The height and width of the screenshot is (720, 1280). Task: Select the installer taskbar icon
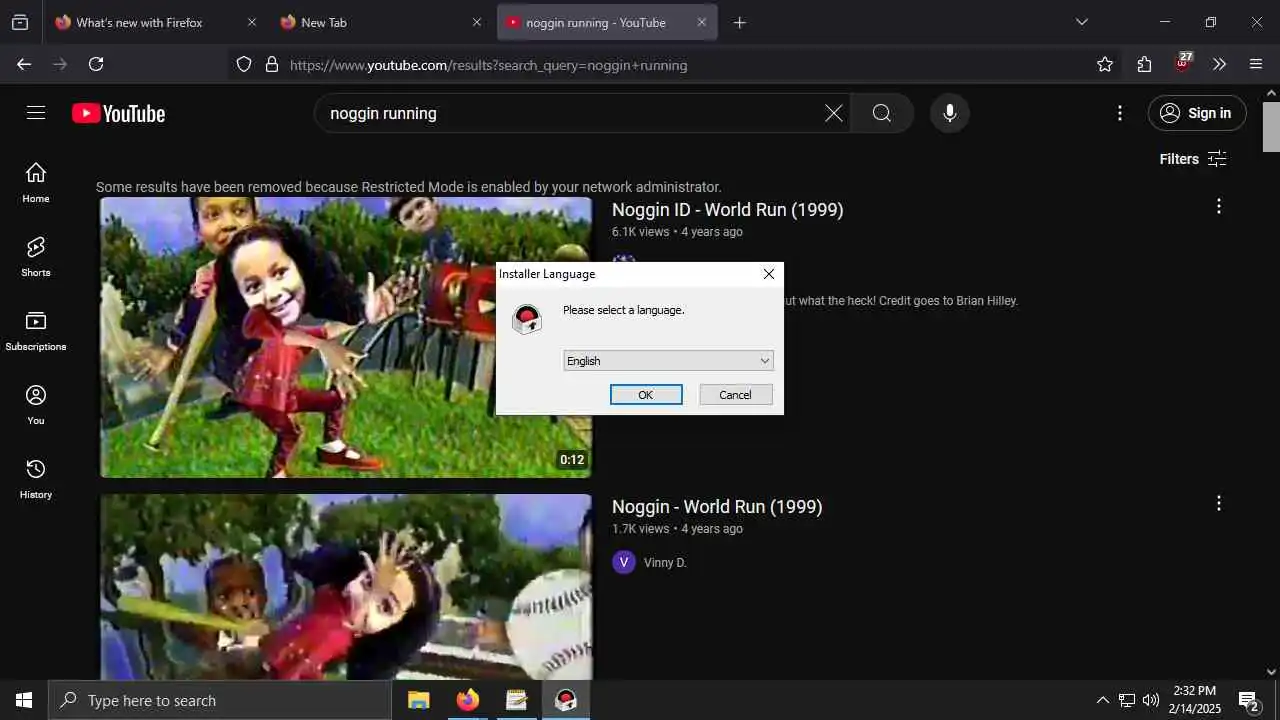point(566,700)
